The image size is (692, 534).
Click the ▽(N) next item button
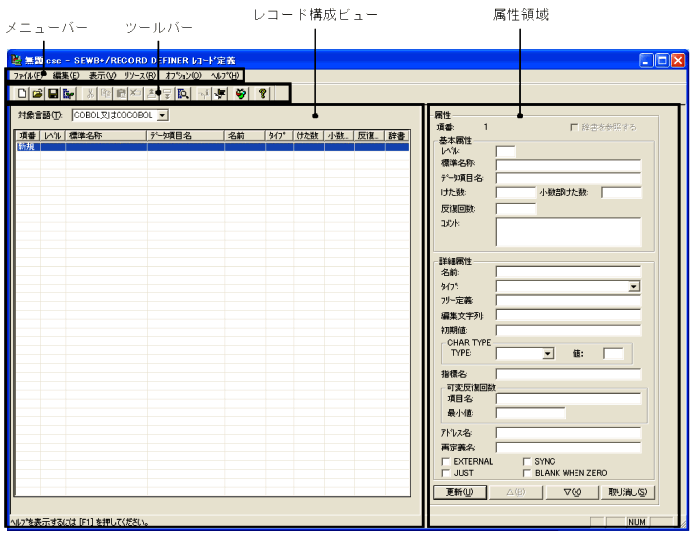572,492
